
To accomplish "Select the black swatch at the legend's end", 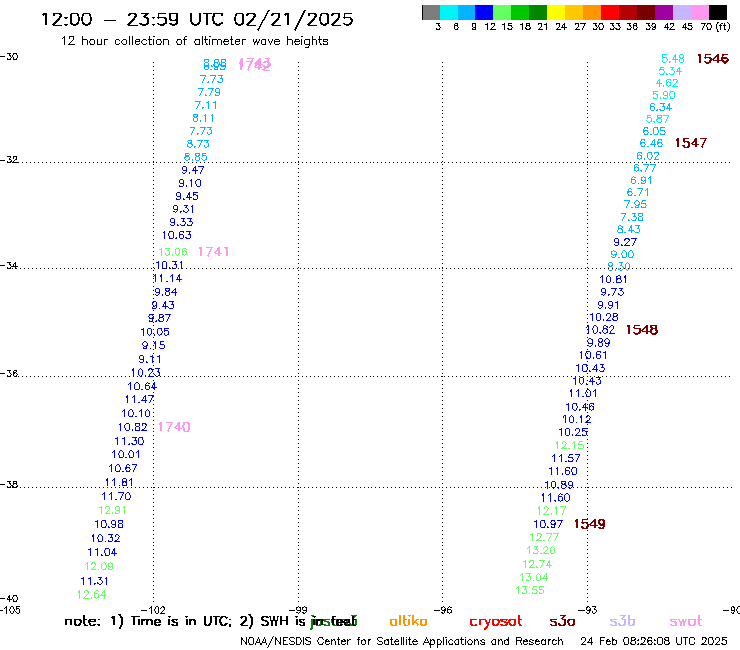I will point(718,12).
